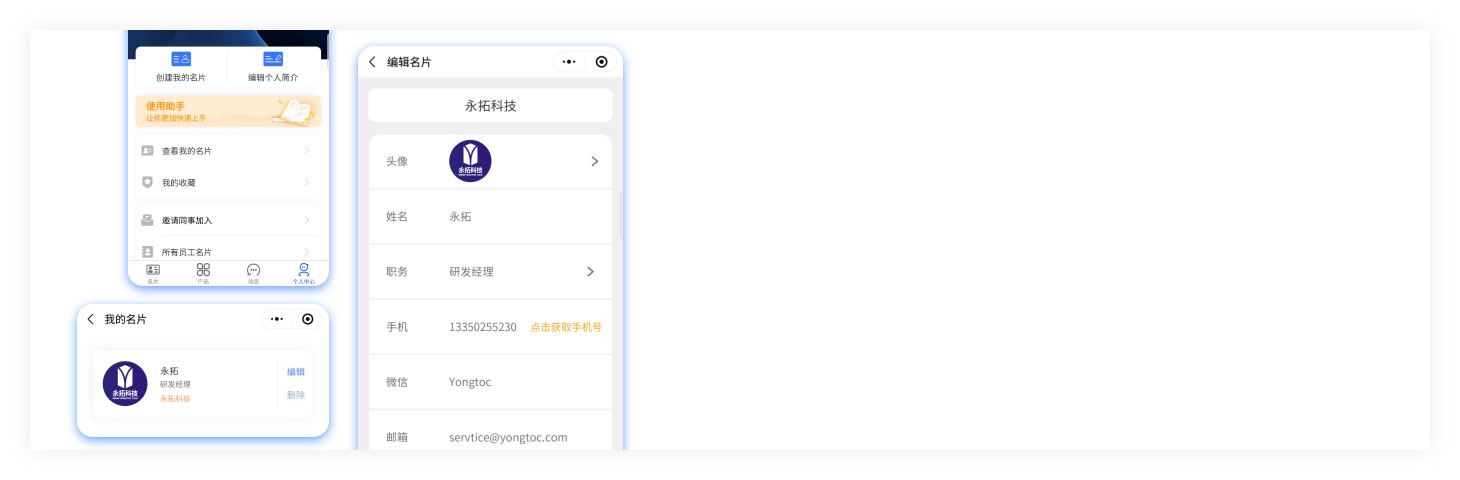Tap the 创建我的名片 card icon
Viewport: 1460px width, 480px height.
(x=181, y=59)
